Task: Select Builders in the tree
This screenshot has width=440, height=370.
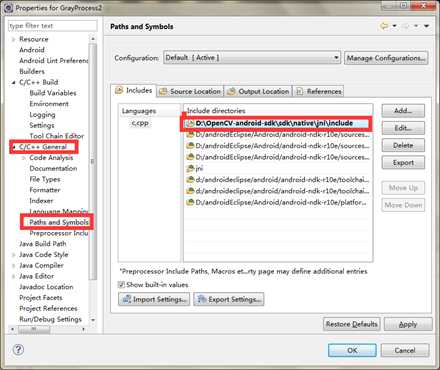Action: pyautogui.click(x=32, y=71)
